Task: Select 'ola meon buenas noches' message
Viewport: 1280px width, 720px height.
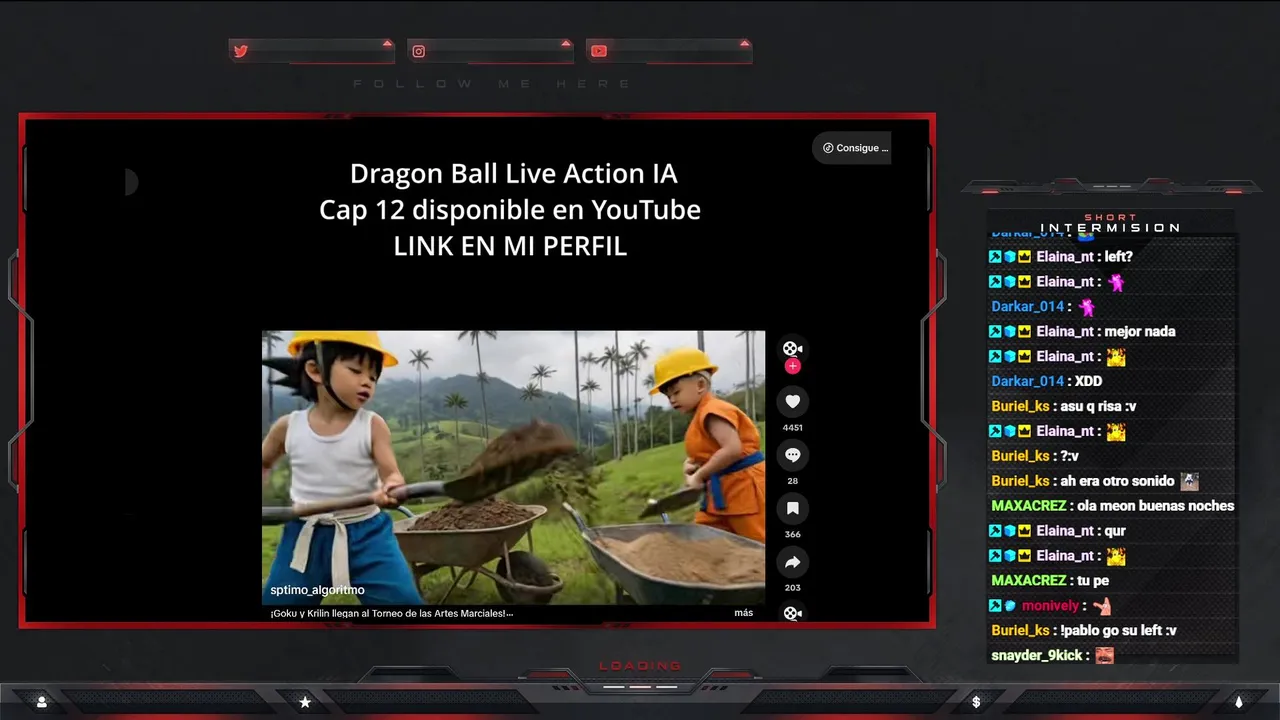Action: [x=1112, y=506]
